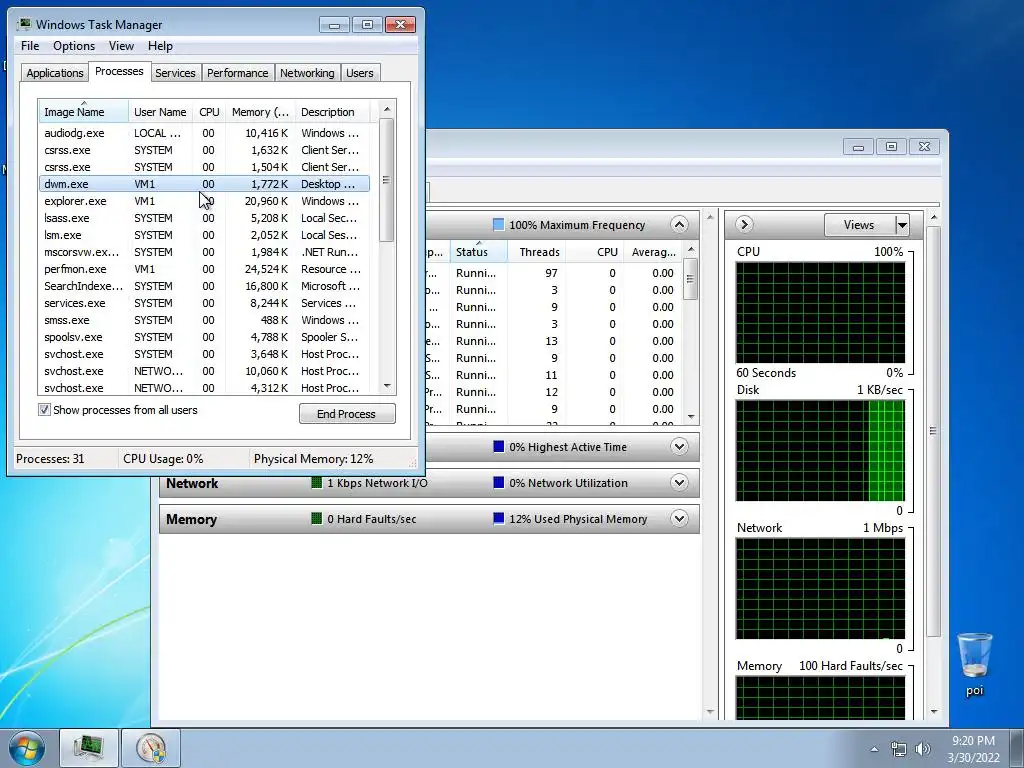The width and height of the screenshot is (1024, 768).
Task: Select the smss.exe process
Action: coord(204,320)
